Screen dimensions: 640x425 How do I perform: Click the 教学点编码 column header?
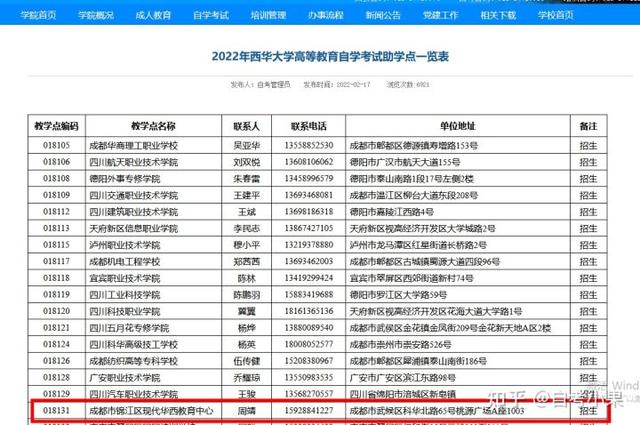coord(56,126)
